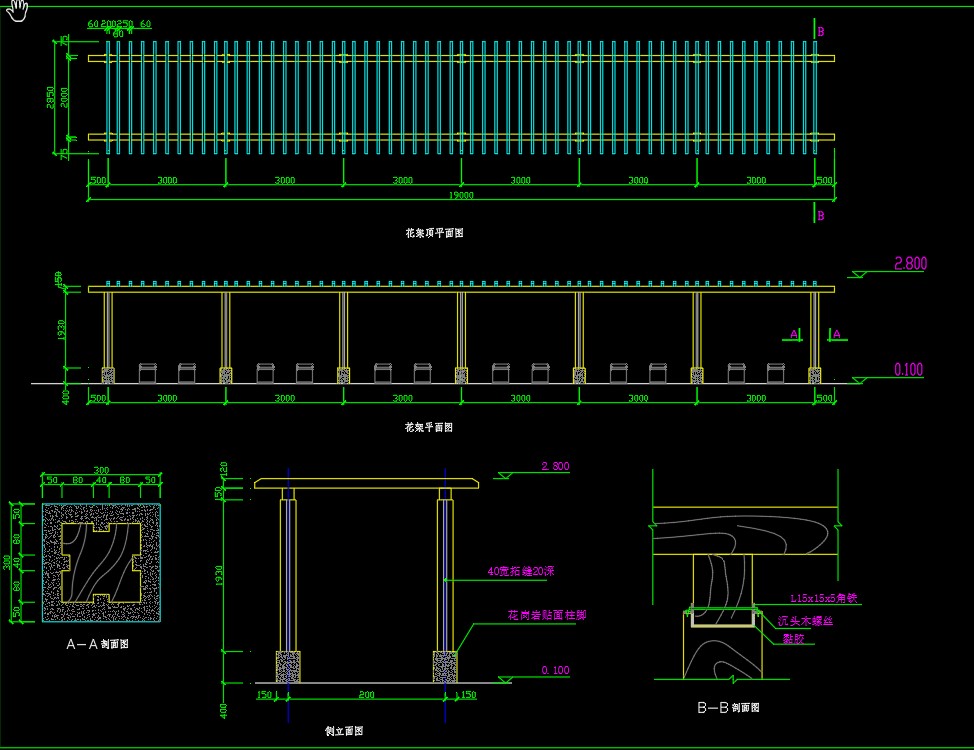The height and width of the screenshot is (750, 974).
Task: Click the title text "花架平面图"
Action: point(429,428)
